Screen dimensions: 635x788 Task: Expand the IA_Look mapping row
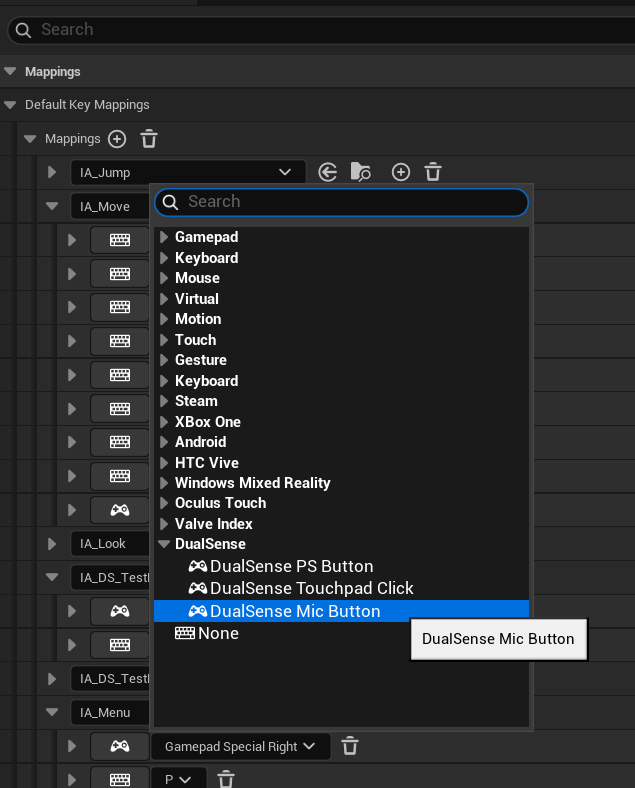tap(52, 544)
